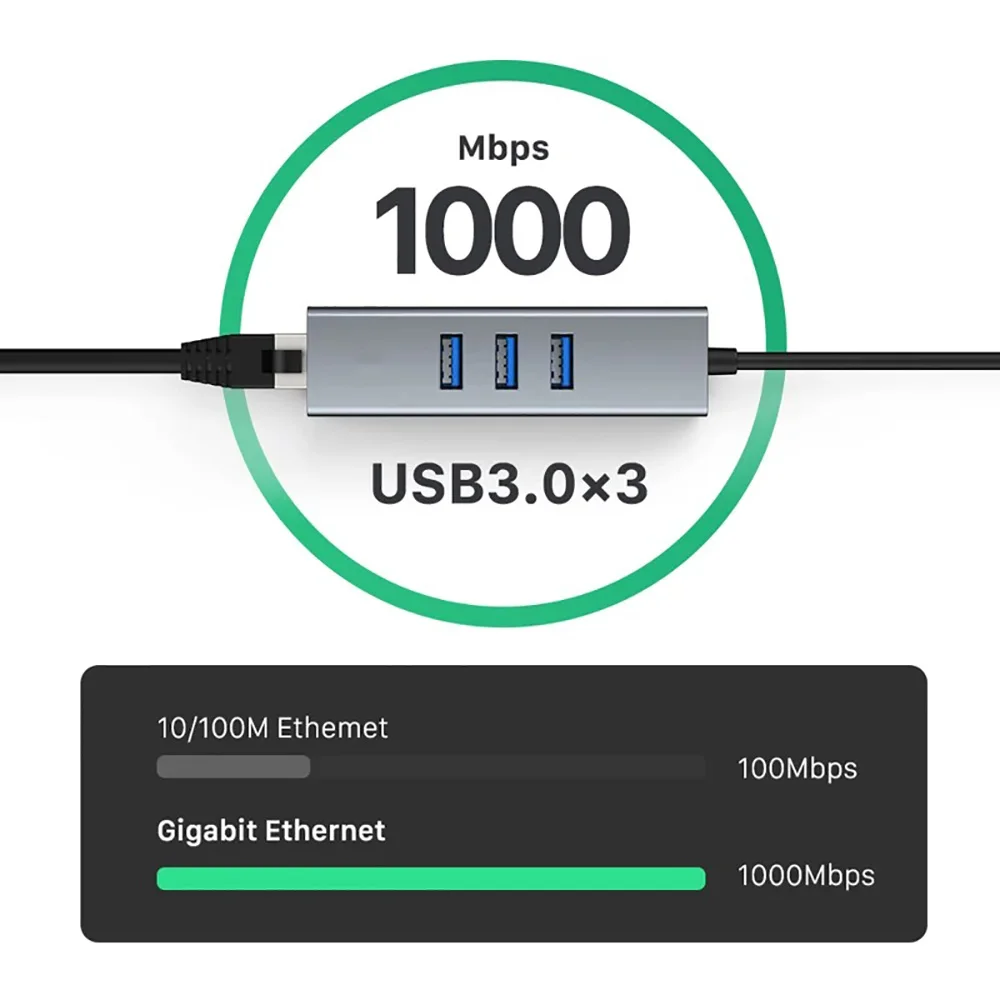Click the gray 100Mbps progress bar
Image resolution: width=1000 pixels, height=1000 pixels.
pyautogui.click(x=233, y=767)
